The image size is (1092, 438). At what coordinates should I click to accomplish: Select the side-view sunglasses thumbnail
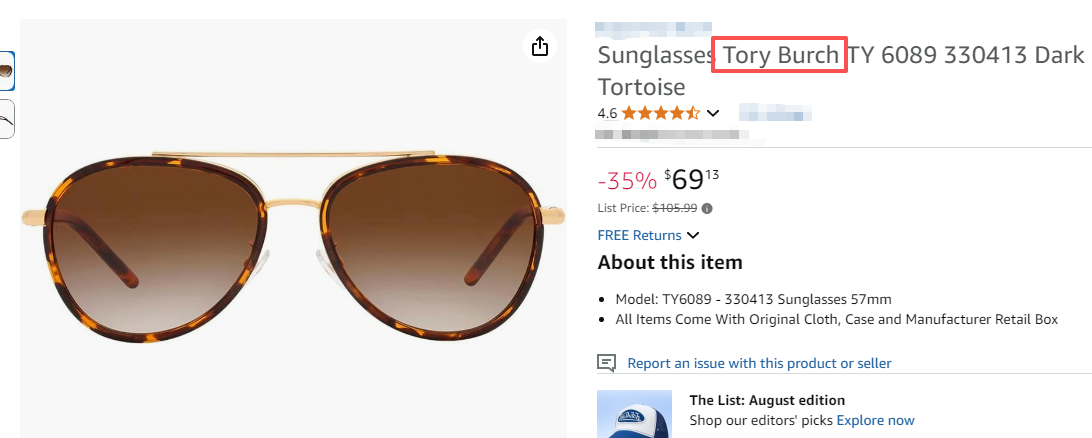[x=6, y=119]
